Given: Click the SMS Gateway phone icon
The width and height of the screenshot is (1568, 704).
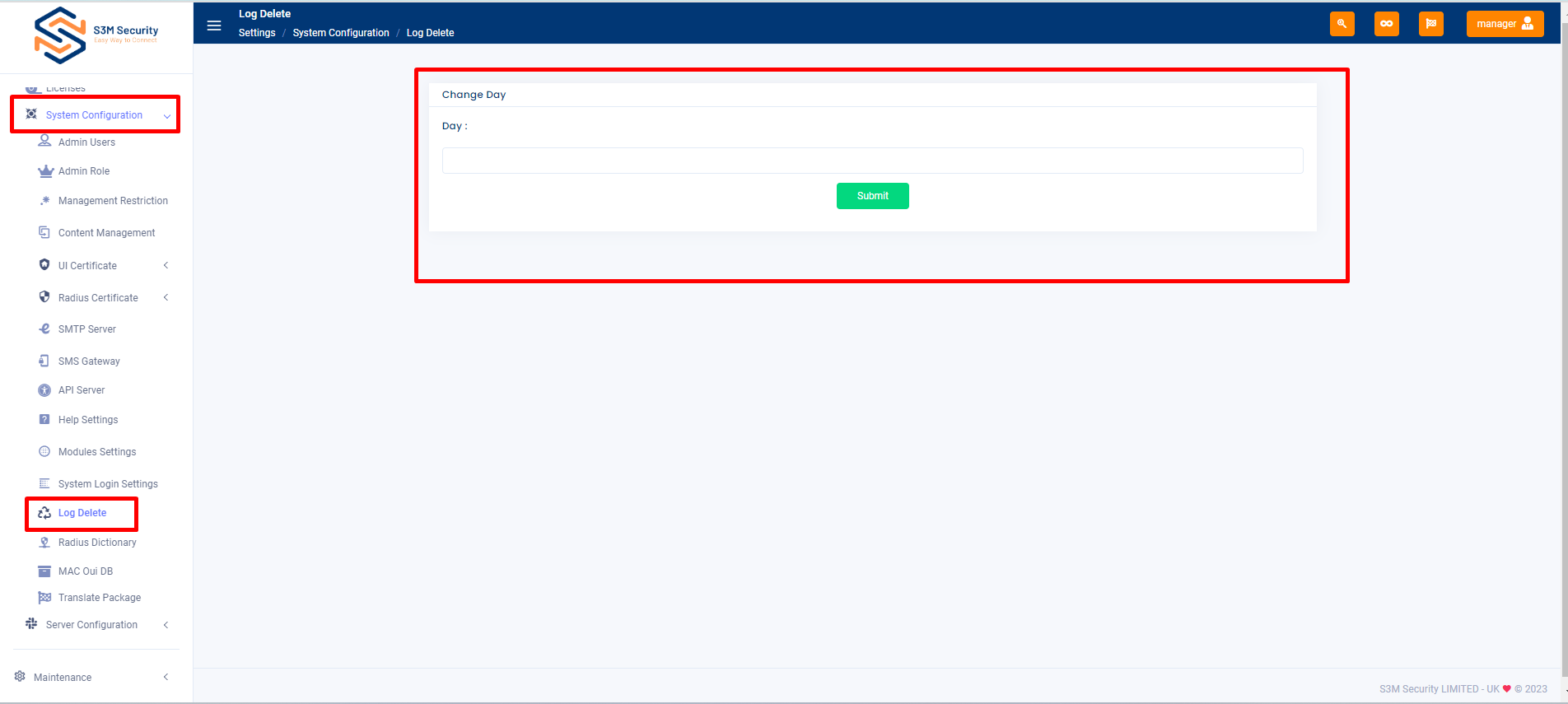Looking at the screenshot, I should 44,361.
